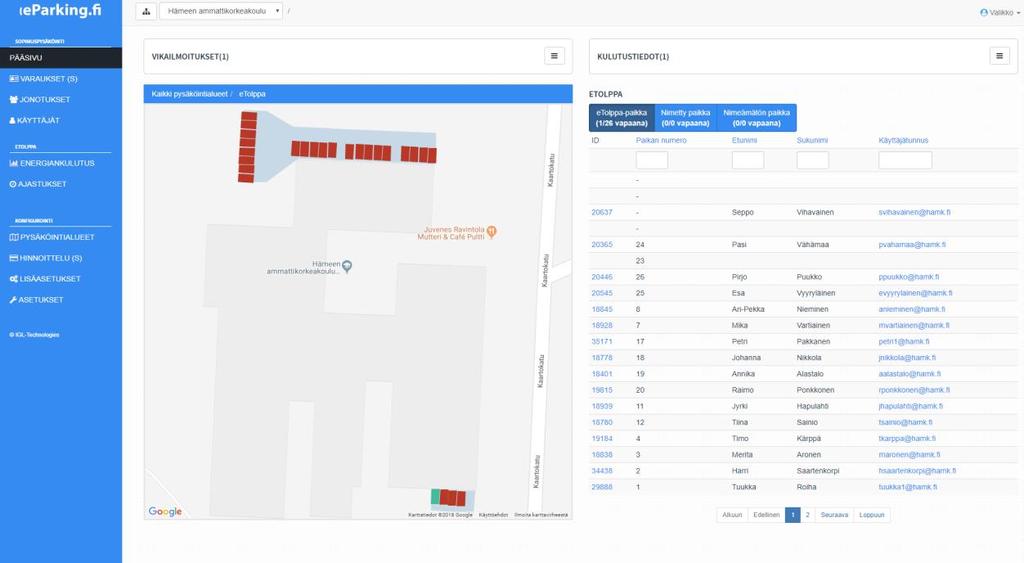The image size is (1024, 563).
Task: Select the Nimetty paikka tab
Action: [685, 118]
